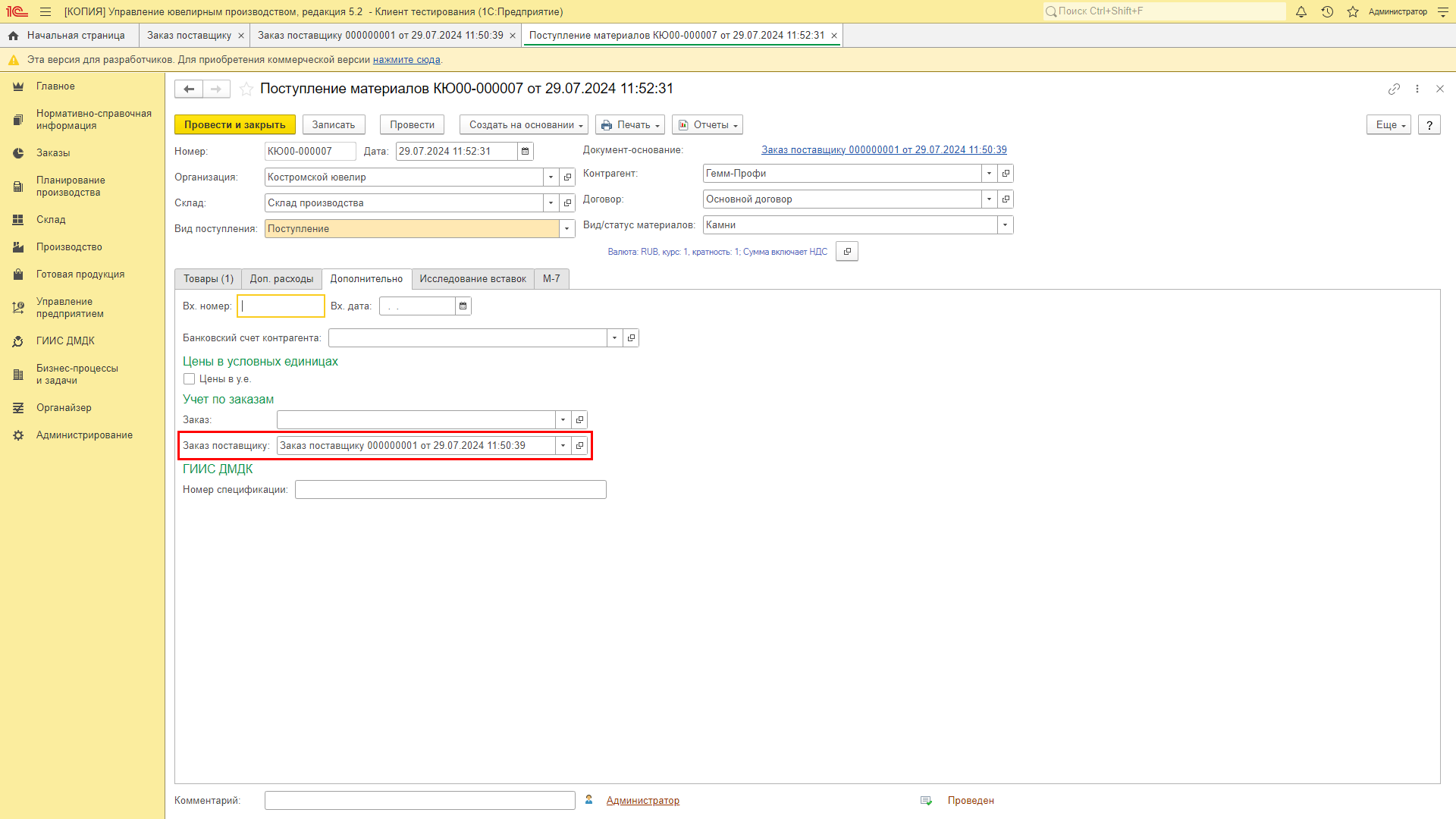Open Документ-основание Заказ поставщику link
The width and height of the screenshot is (1456, 819).
click(x=884, y=149)
